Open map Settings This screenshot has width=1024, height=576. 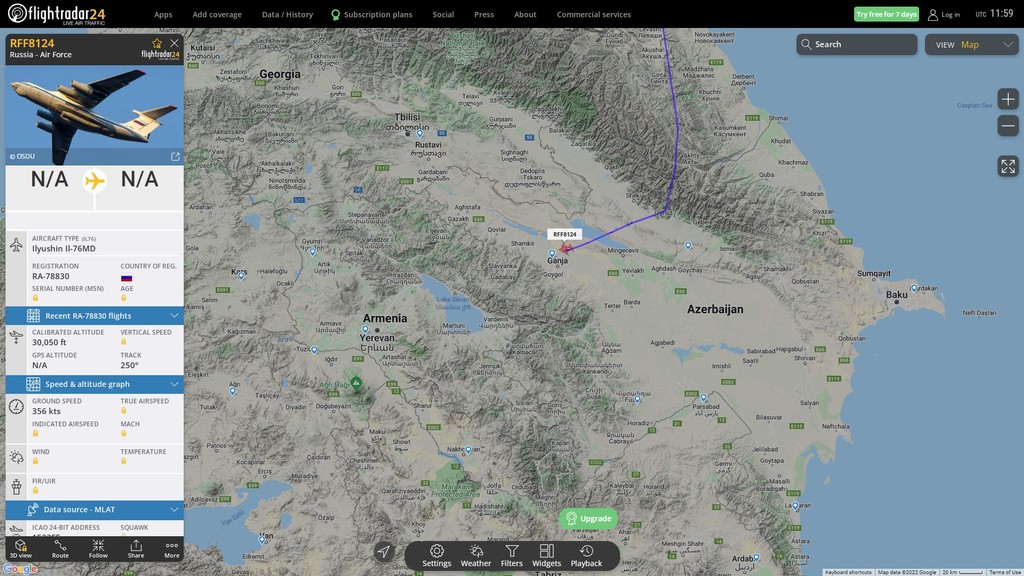tap(436, 556)
